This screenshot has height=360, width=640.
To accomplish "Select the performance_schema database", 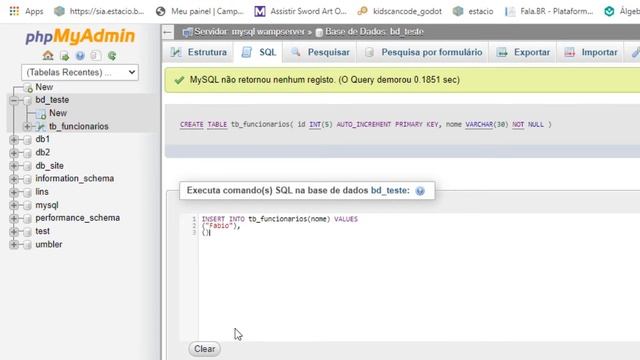I will point(78,218).
